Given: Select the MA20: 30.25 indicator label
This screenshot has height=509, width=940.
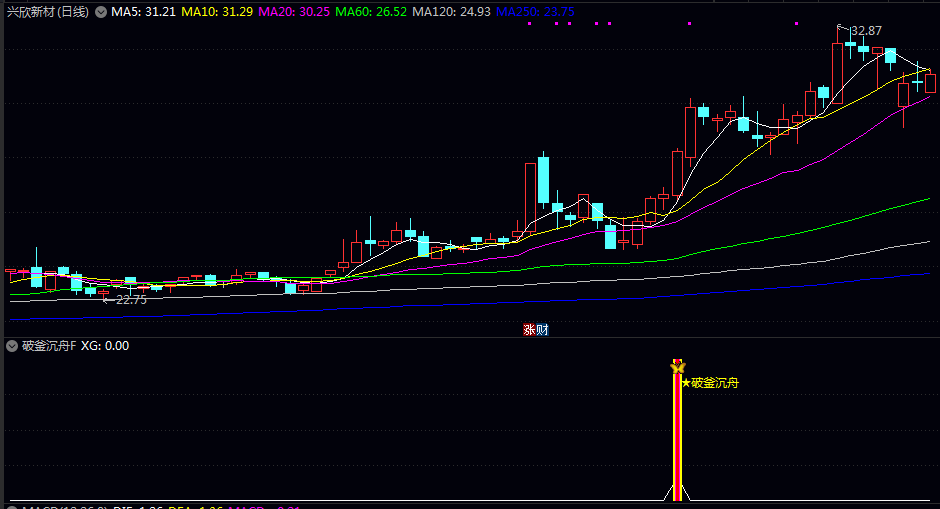Looking at the screenshot, I should click(294, 12).
